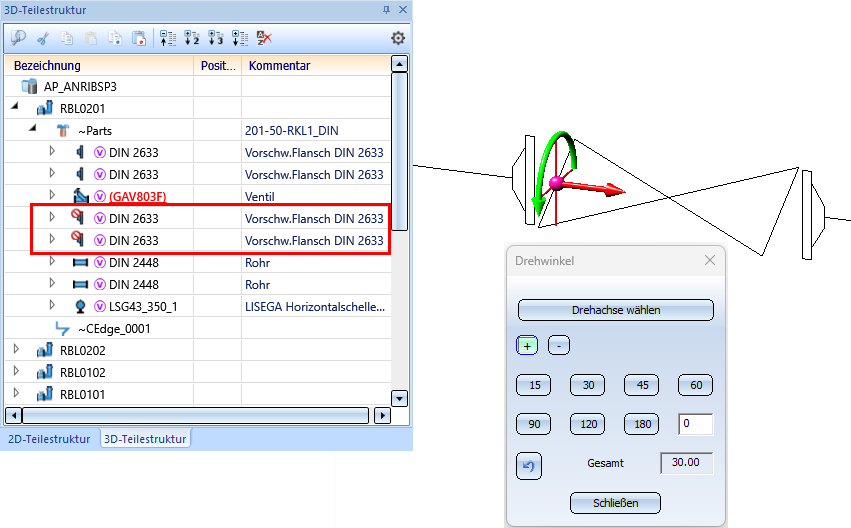Click the clipboard paste icon with a red dot
The image size is (851, 528).
pos(139,38)
